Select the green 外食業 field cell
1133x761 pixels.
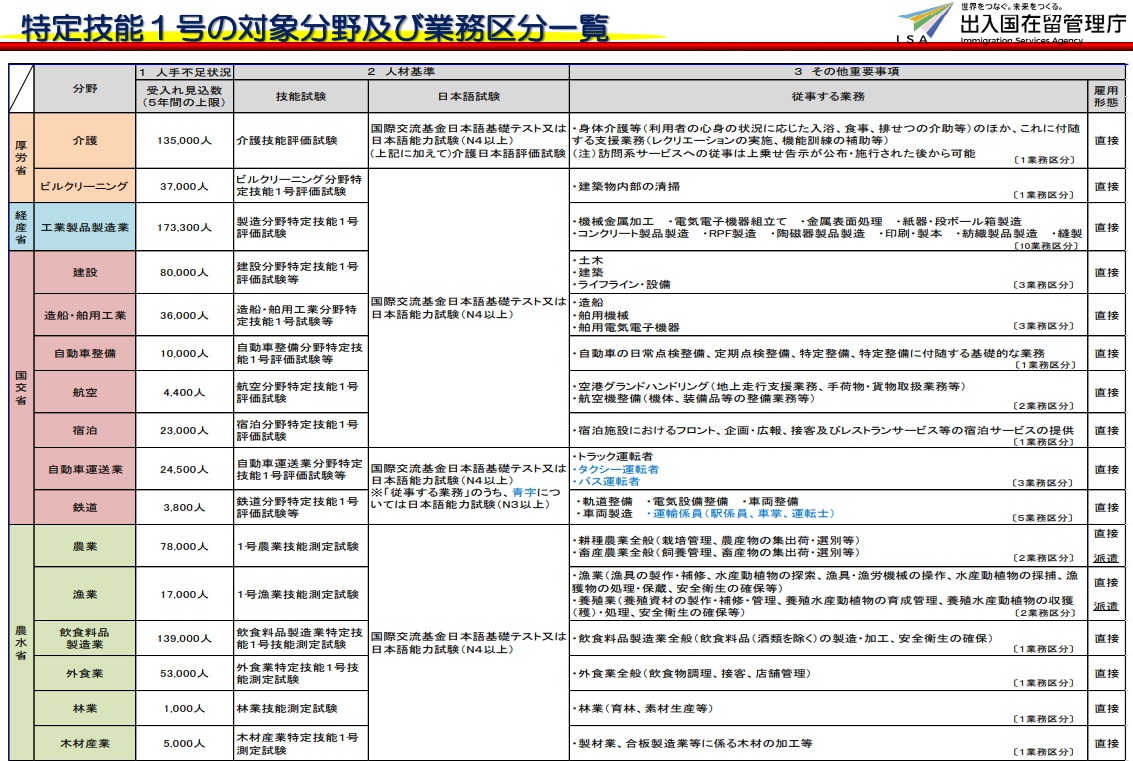[85, 673]
